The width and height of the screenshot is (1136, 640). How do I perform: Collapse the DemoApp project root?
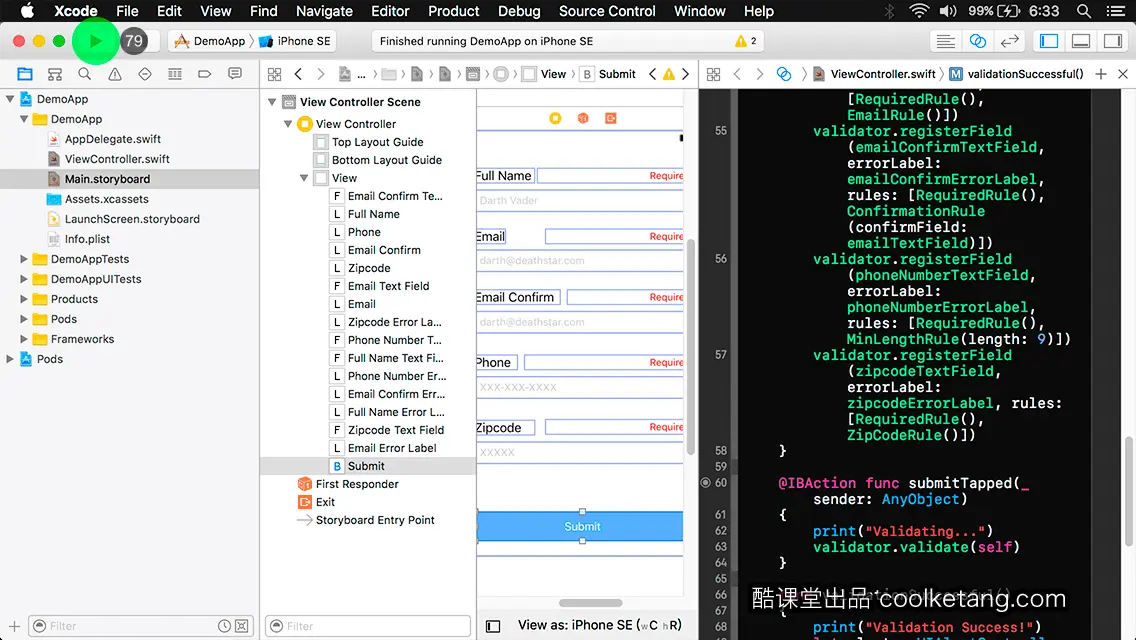tap(10, 99)
